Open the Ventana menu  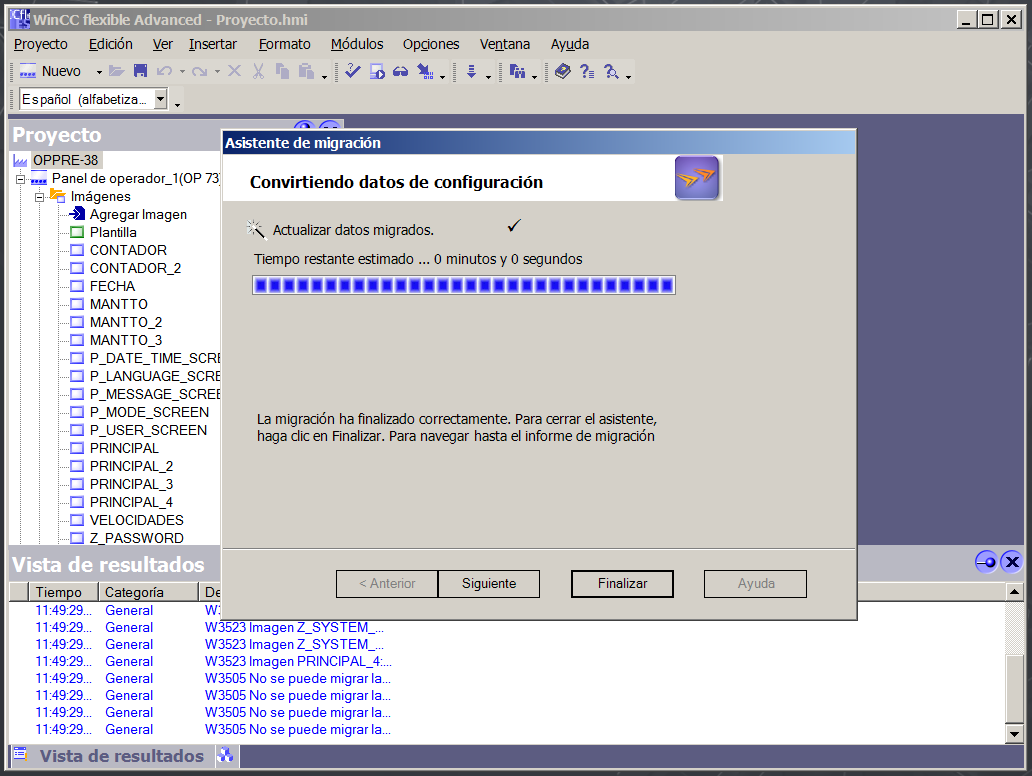(x=505, y=44)
